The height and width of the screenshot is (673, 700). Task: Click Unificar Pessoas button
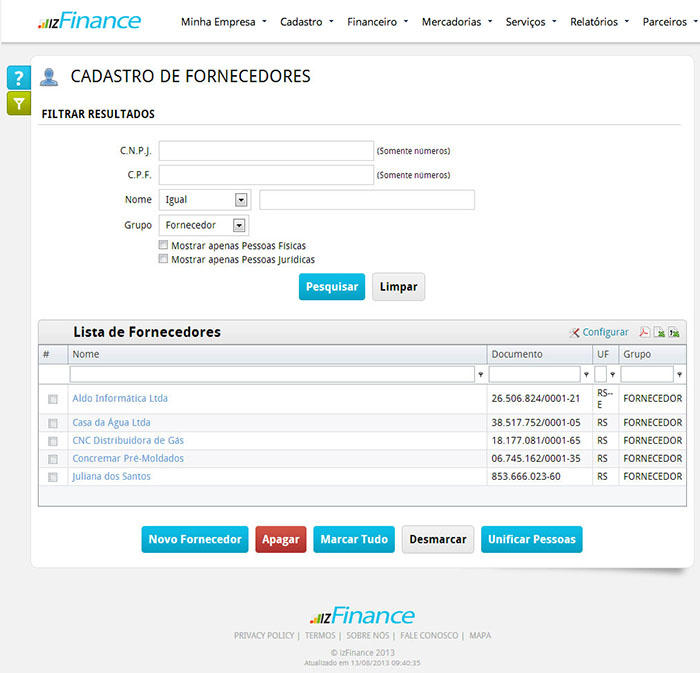(x=532, y=539)
